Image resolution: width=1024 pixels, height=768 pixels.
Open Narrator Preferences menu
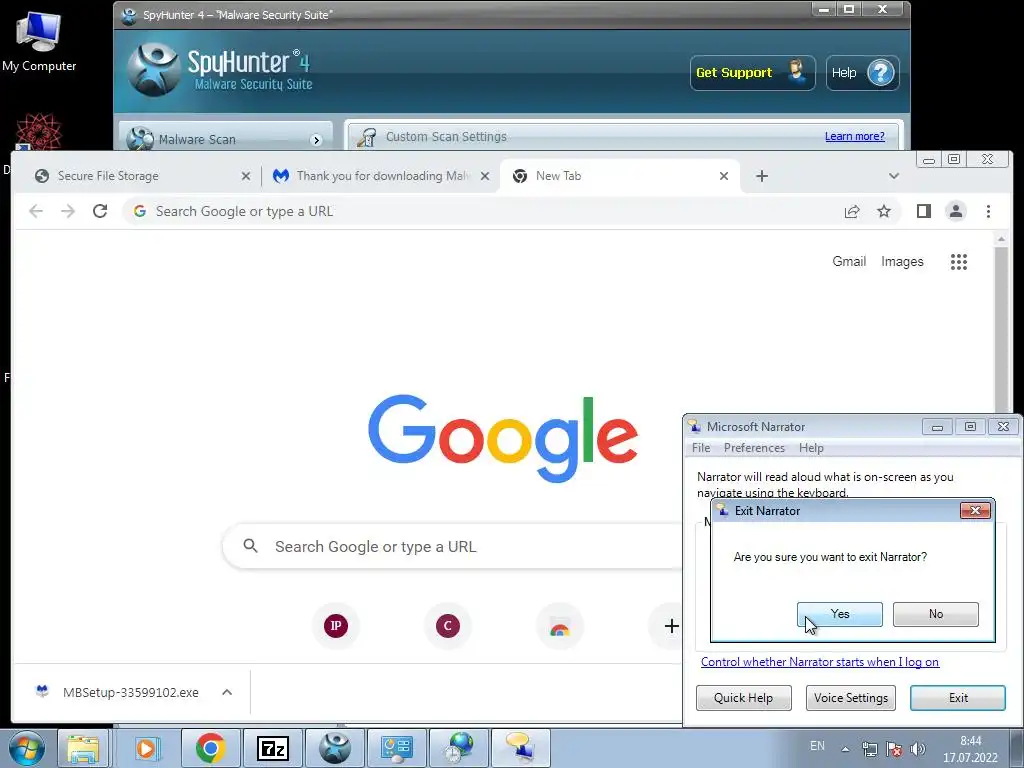(x=754, y=448)
